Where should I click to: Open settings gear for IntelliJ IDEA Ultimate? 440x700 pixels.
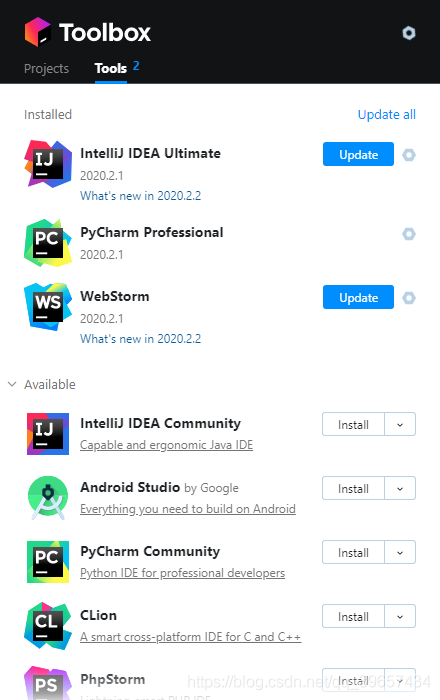409,155
